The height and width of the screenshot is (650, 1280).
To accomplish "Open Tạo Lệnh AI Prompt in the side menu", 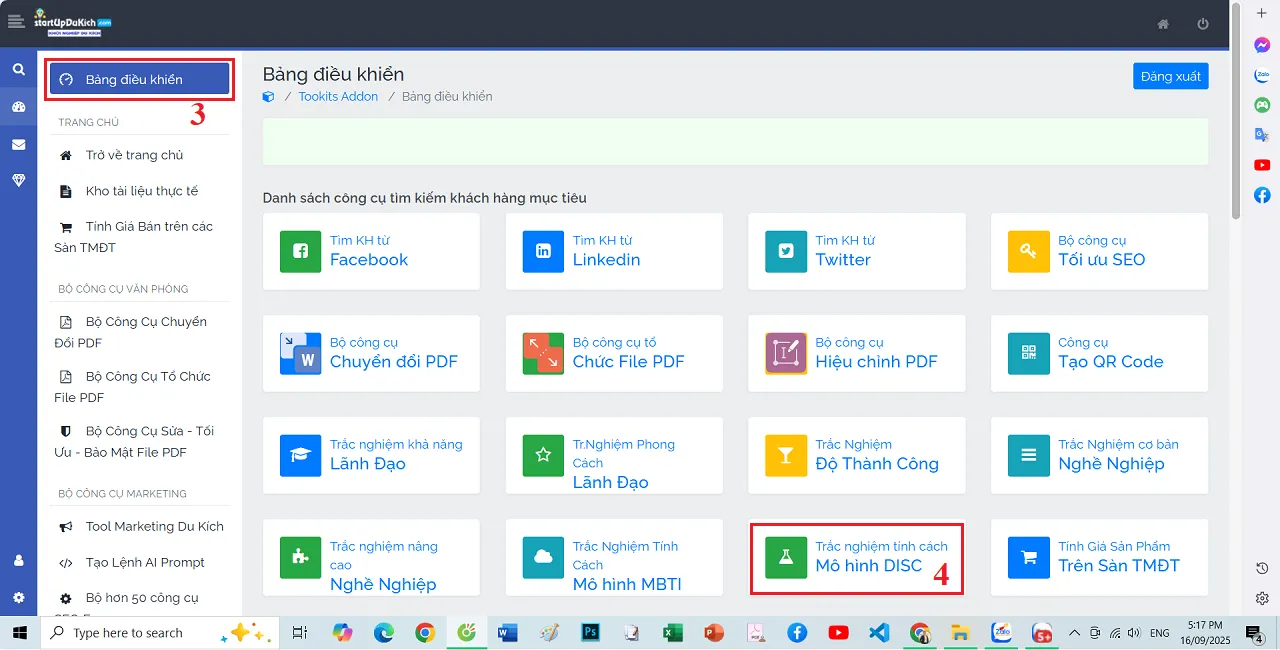I will (x=134, y=562).
